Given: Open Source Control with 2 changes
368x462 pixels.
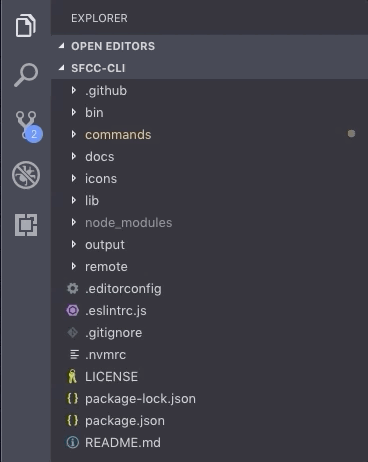Looking at the screenshot, I should click(x=28, y=127).
